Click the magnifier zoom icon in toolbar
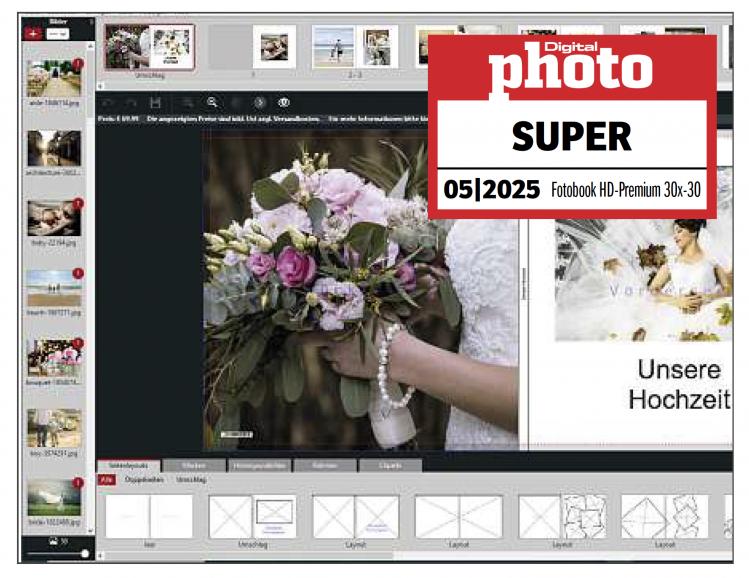Screen dimensions: 749x578 tap(212, 102)
